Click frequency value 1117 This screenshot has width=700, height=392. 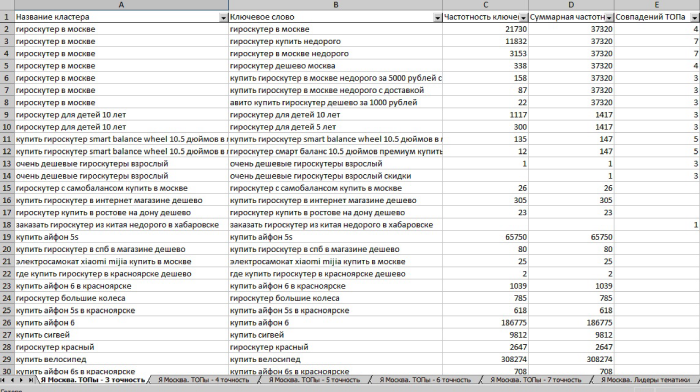point(485,115)
